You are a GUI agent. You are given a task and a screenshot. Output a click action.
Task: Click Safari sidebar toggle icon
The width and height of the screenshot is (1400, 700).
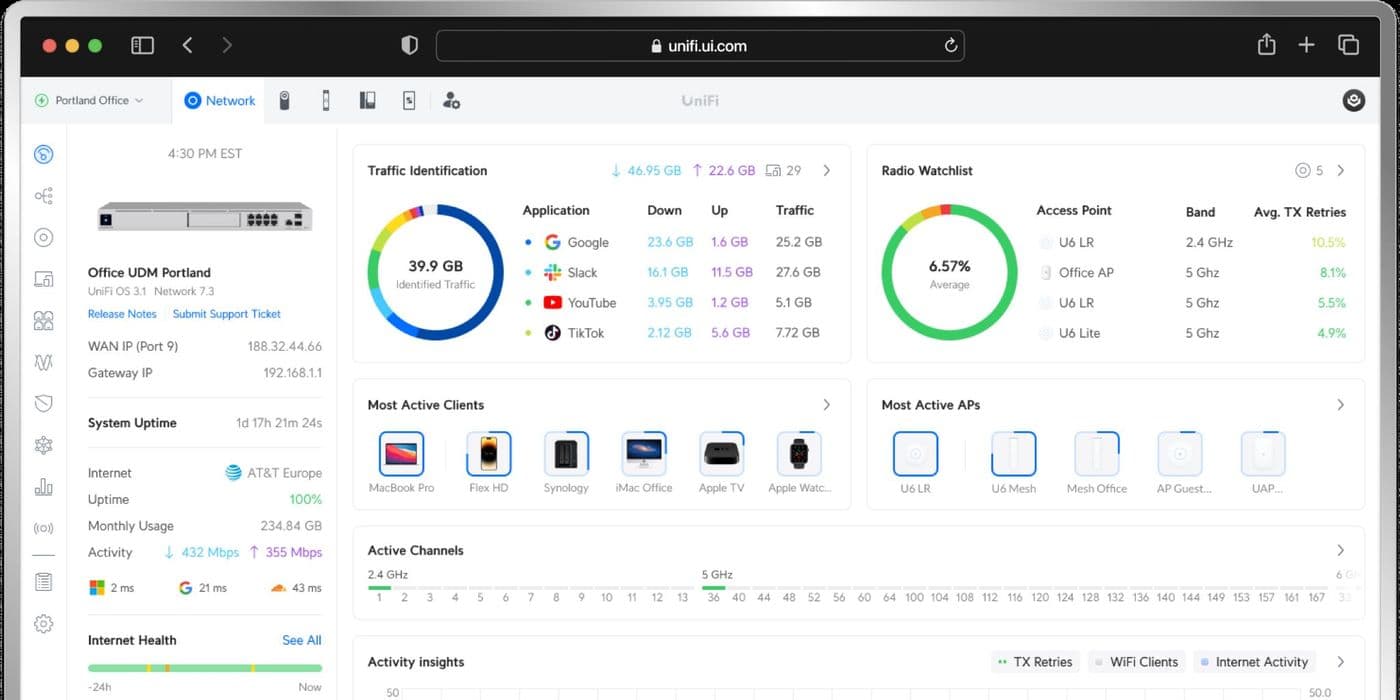coord(142,45)
